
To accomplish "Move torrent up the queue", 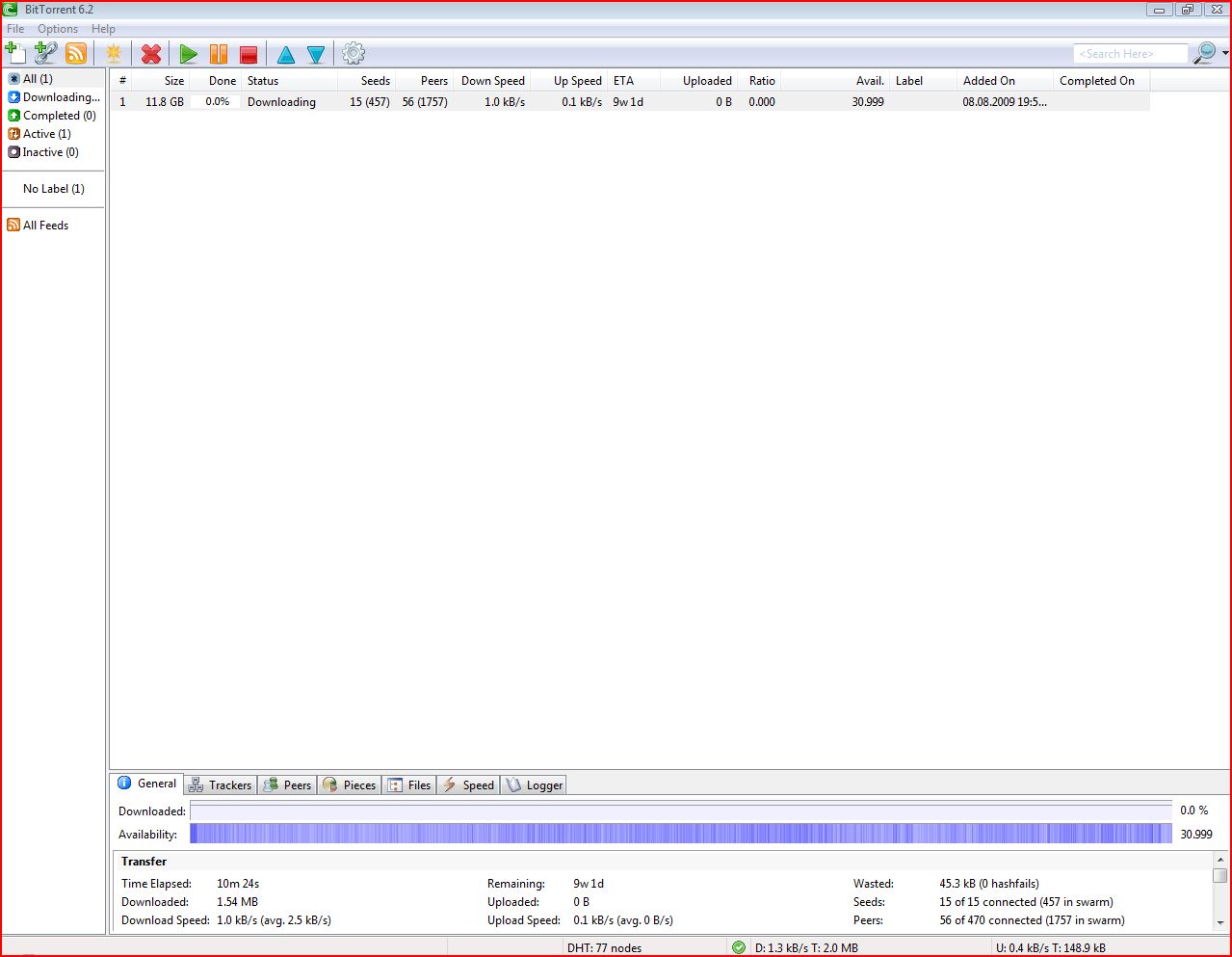I will click(x=286, y=55).
